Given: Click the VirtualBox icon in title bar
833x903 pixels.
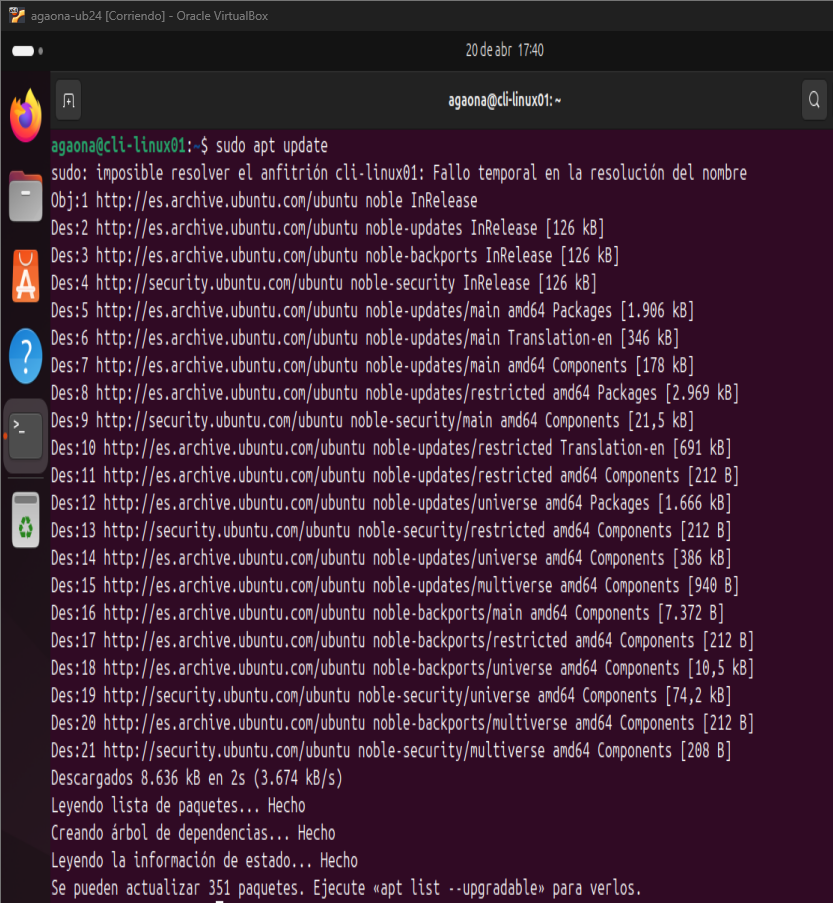Looking at the screenshot, I should (15, 14).
